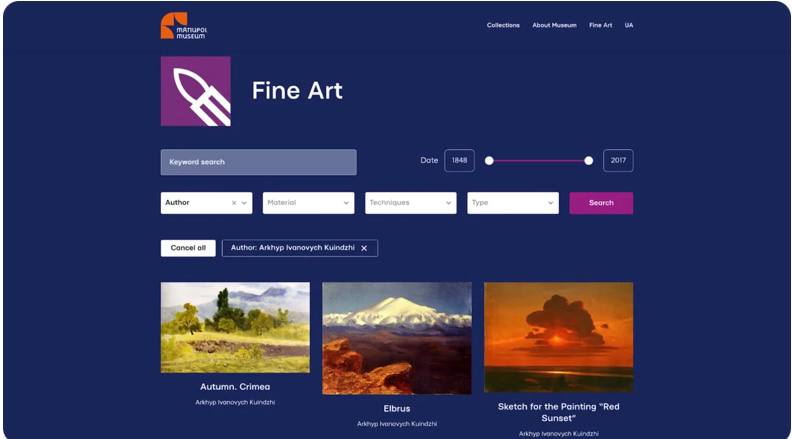Click the purple Fine Art brush icon

click(x=195, y=91)
